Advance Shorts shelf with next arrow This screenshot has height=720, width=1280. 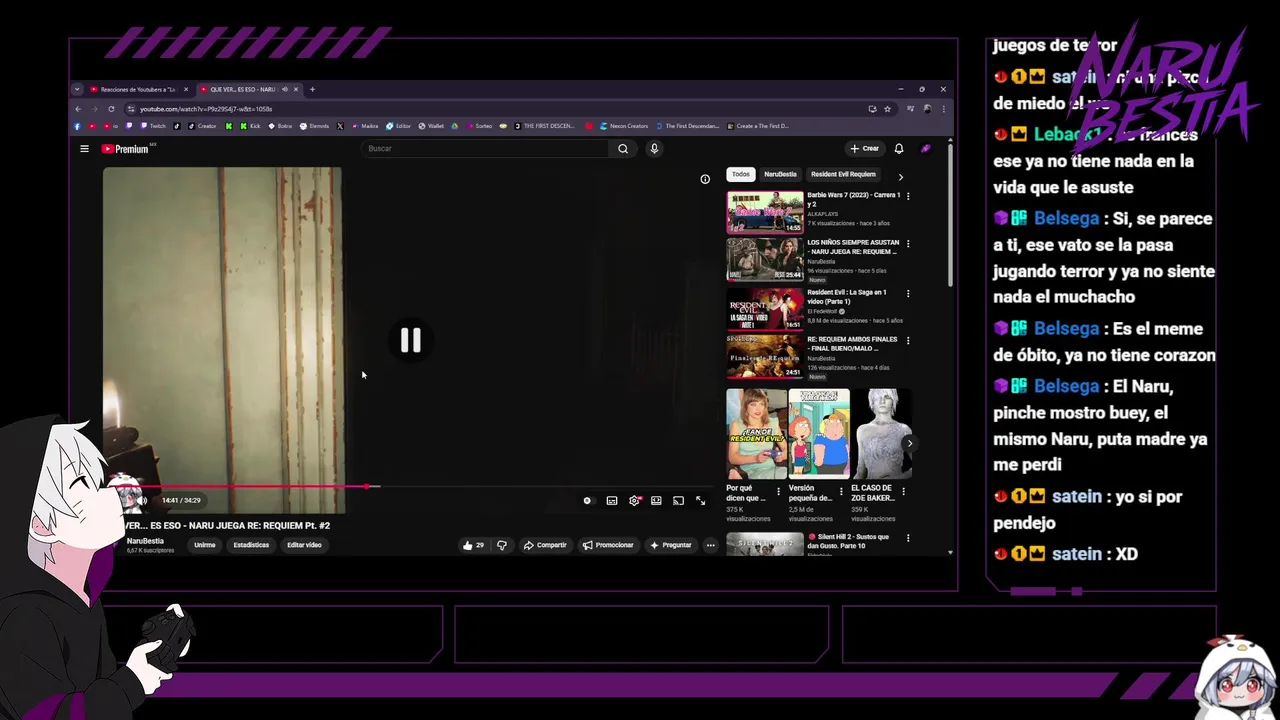tap(909, 443)
